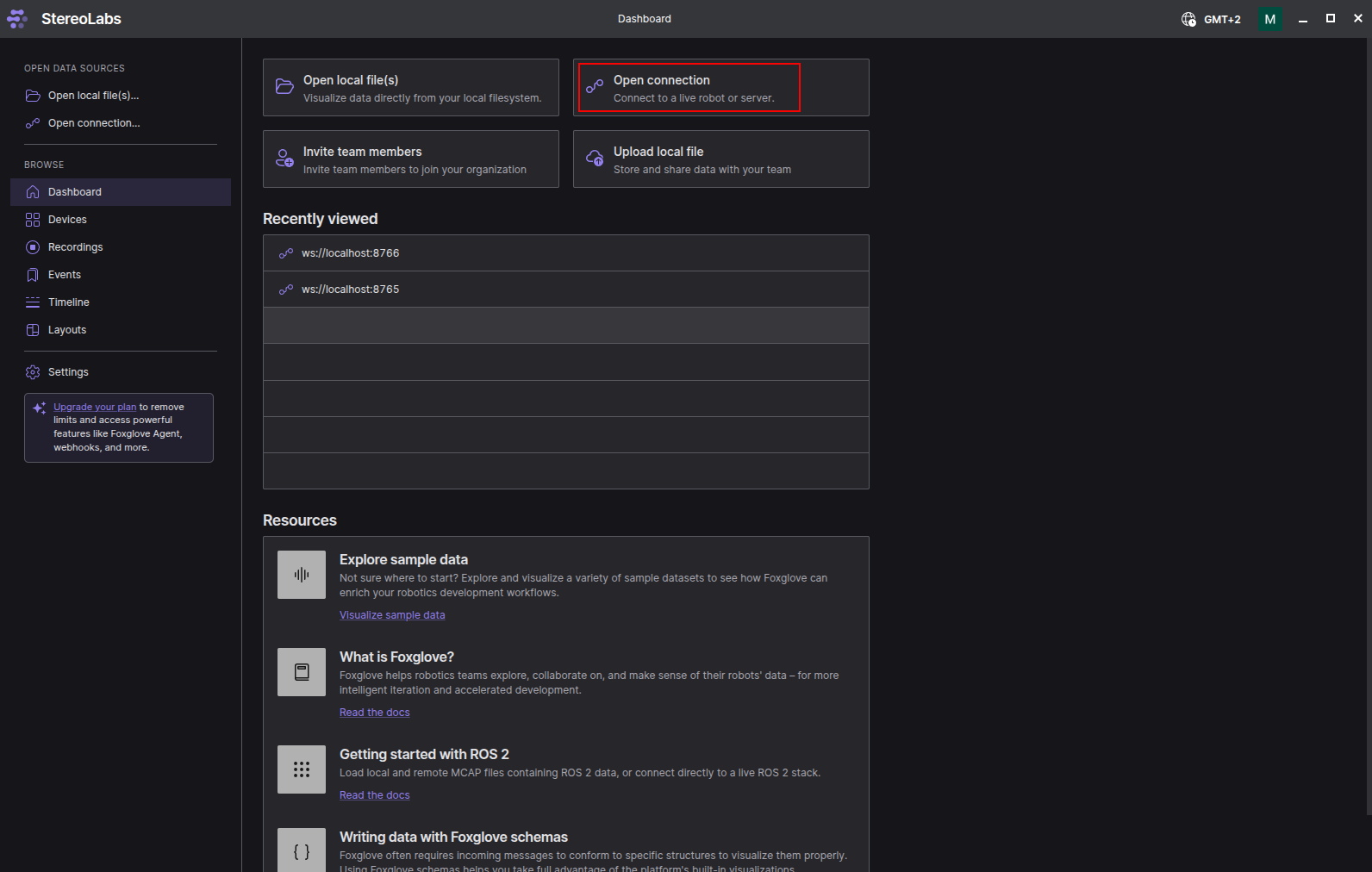The width and height of the screenshot is (1372, 872).
Task: Click the 'Open local file(s)' card
Action: pos(411,88)
